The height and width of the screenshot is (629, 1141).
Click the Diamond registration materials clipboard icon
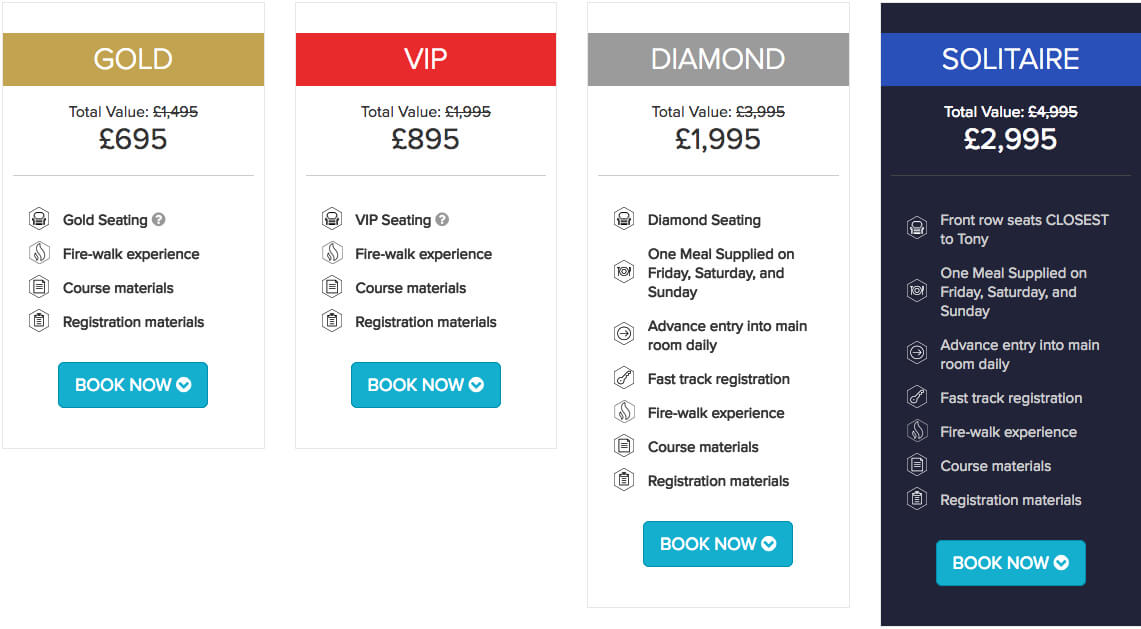624,480
